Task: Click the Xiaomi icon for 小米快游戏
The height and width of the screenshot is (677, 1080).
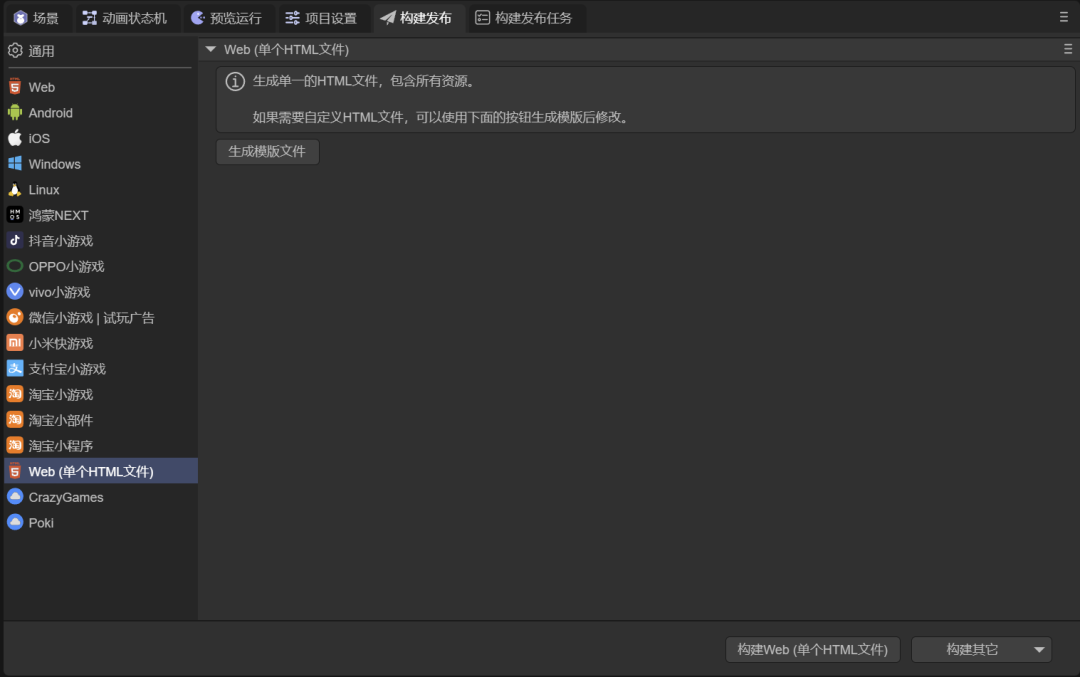Action: 14,343
